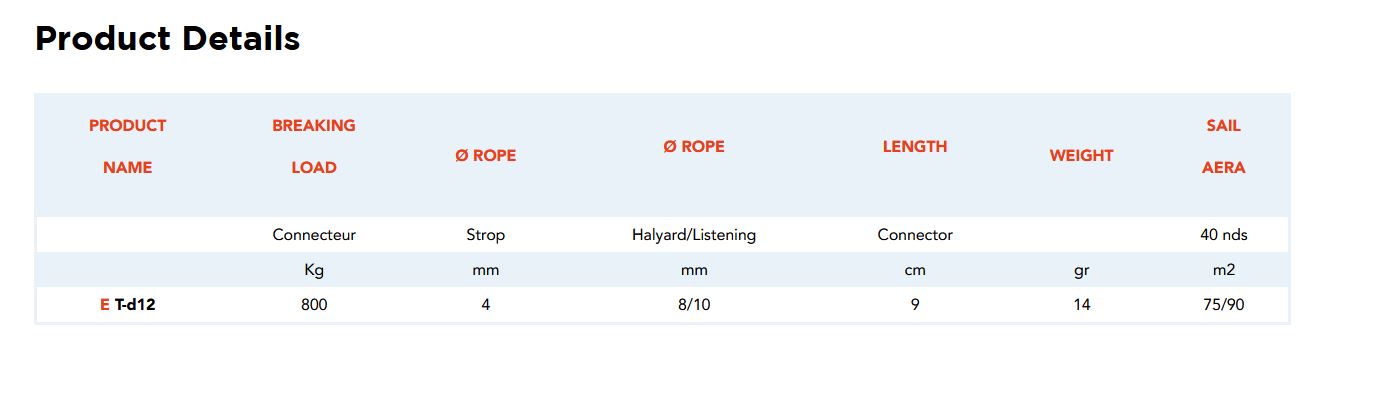
Task: Select the SAIL AERA column header
Action: (1223, 146)
